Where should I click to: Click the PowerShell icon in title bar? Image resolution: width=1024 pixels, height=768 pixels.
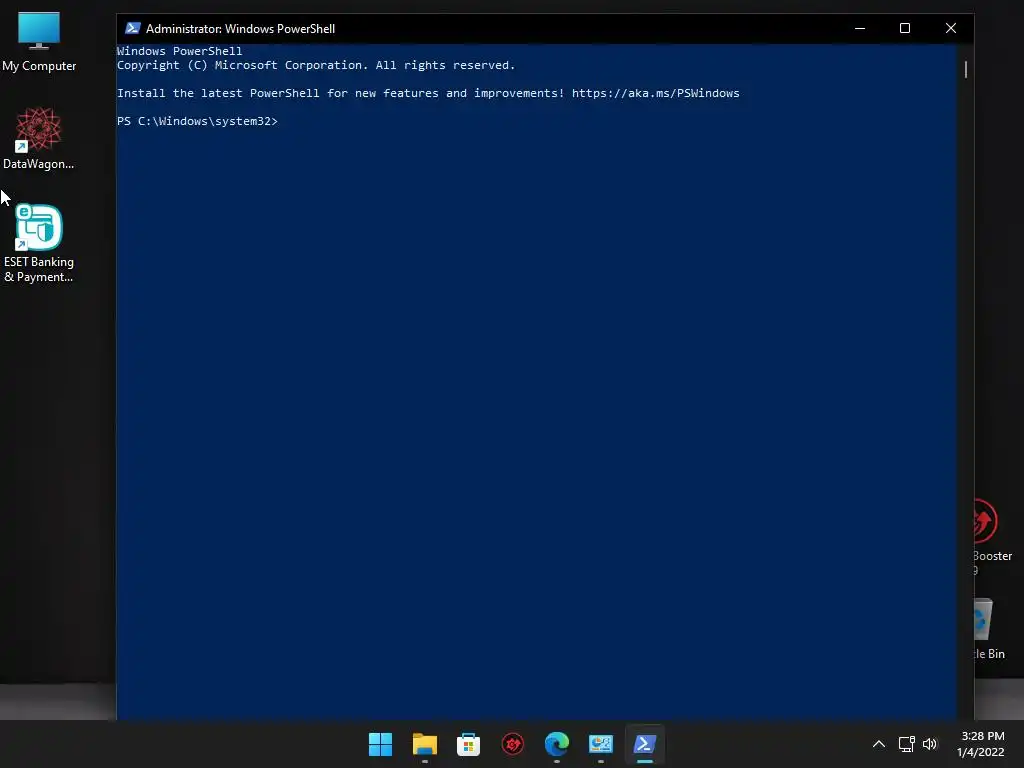133,28
